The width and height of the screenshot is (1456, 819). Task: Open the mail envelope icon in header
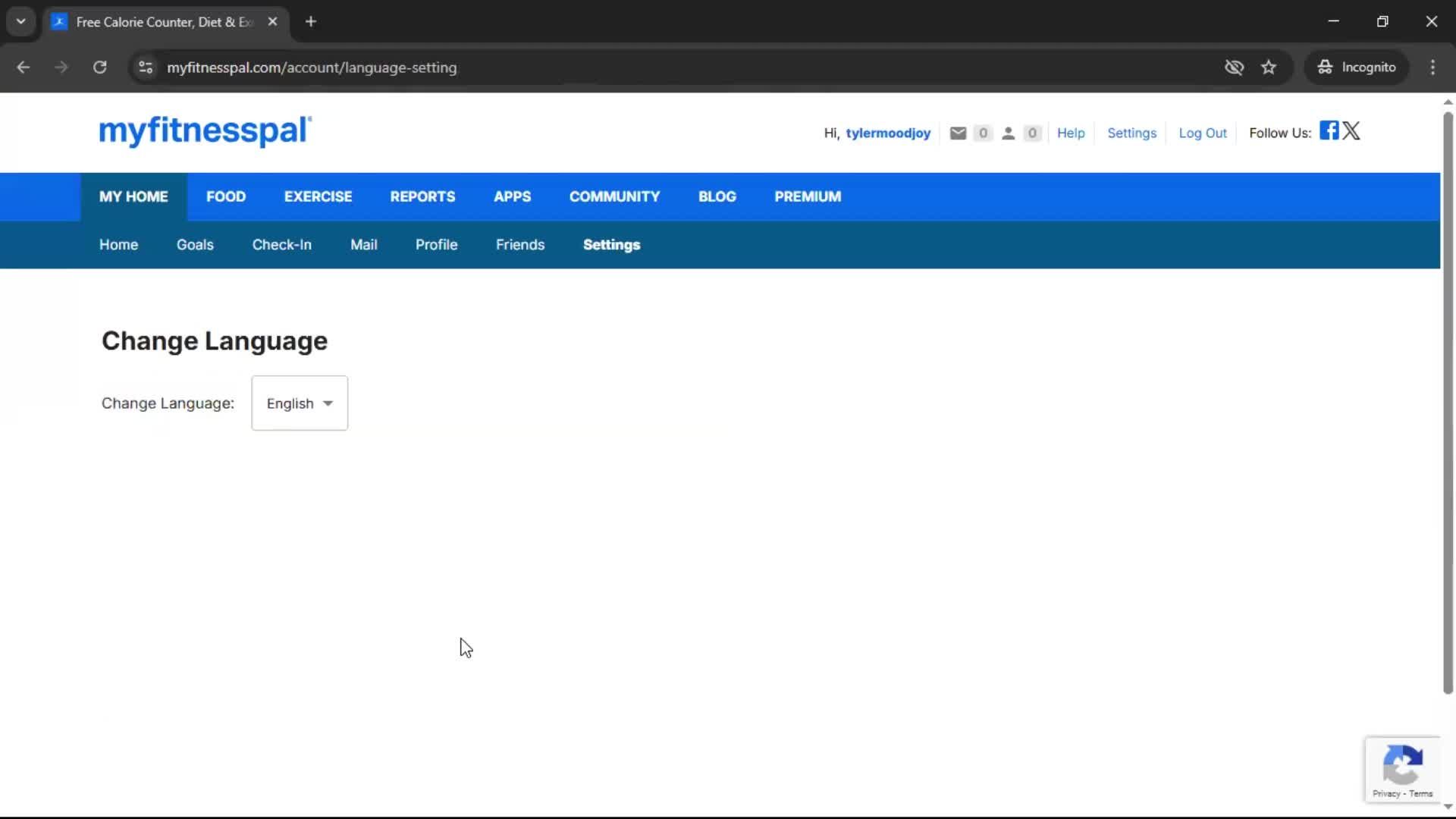[x=958, y=133]
